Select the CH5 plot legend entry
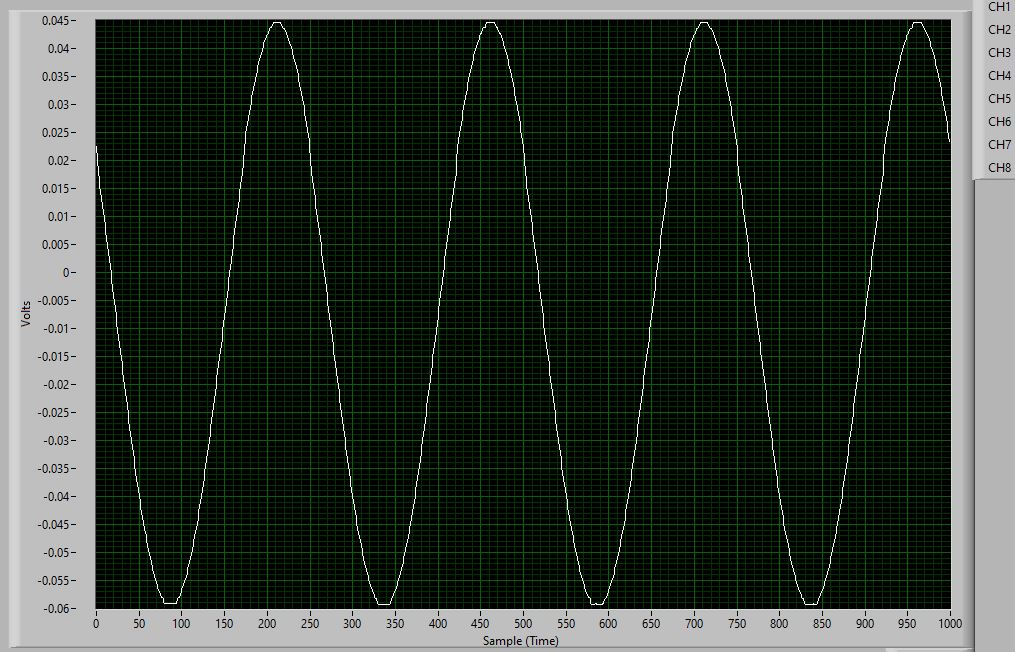 pos(999,98)
